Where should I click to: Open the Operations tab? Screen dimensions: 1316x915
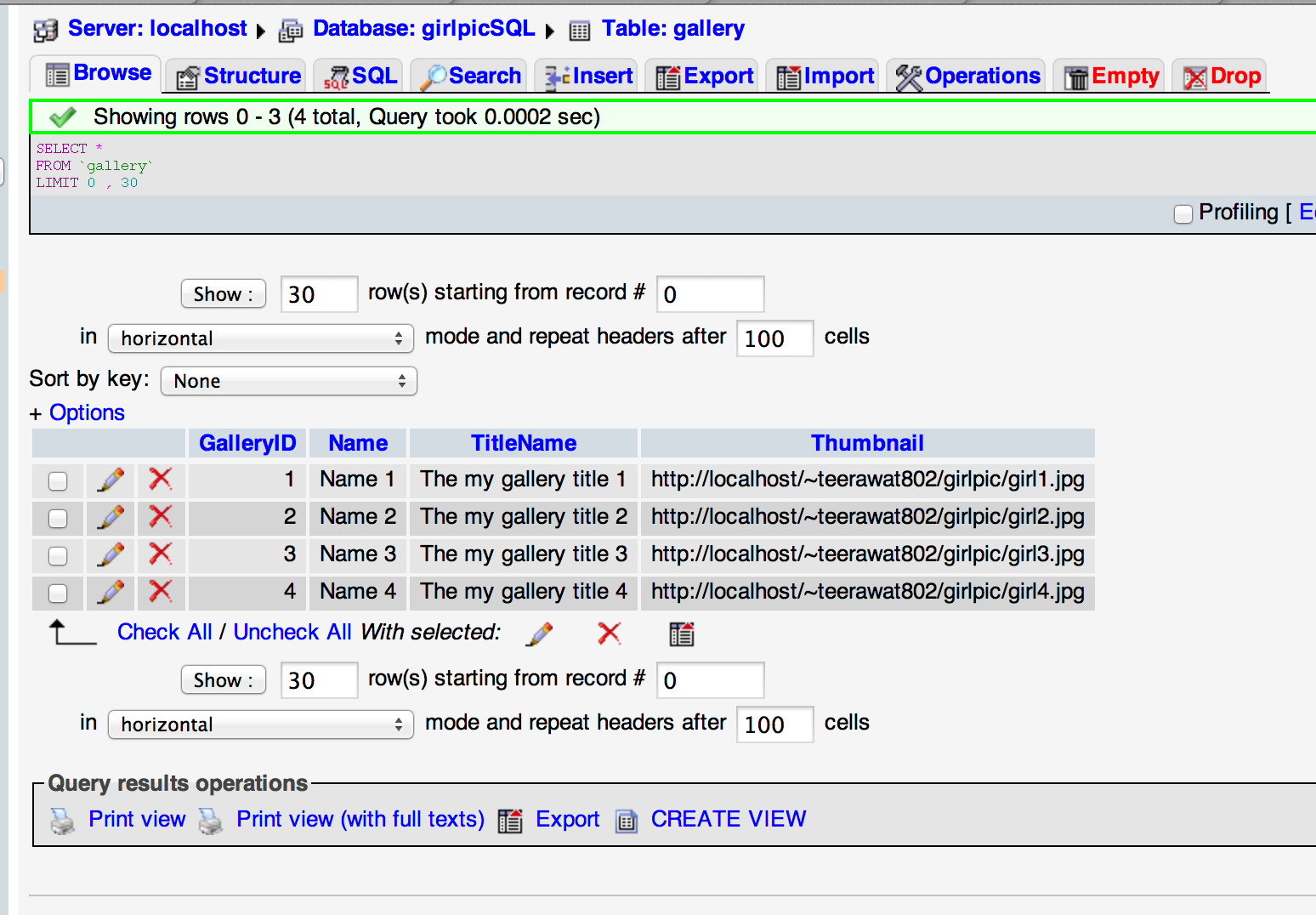pyautogui.click(x=968, y=77)
